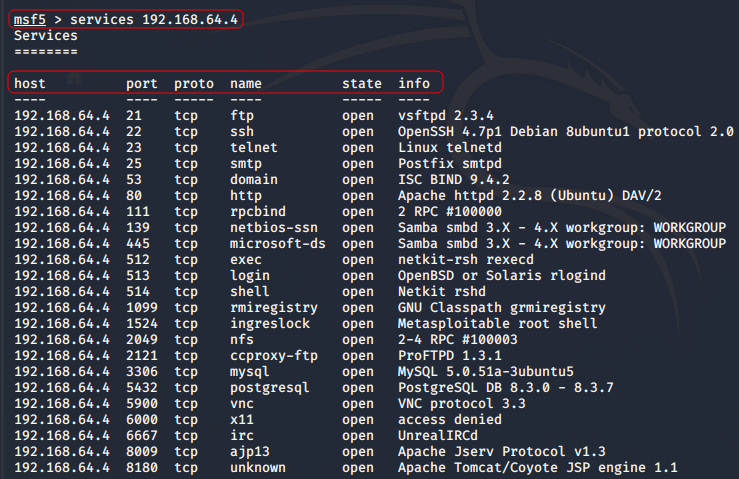Click 'OpenSSH 4.7p1 Debian 8ubuntu1' info
The image size is (739, 479).
(514, 132)
